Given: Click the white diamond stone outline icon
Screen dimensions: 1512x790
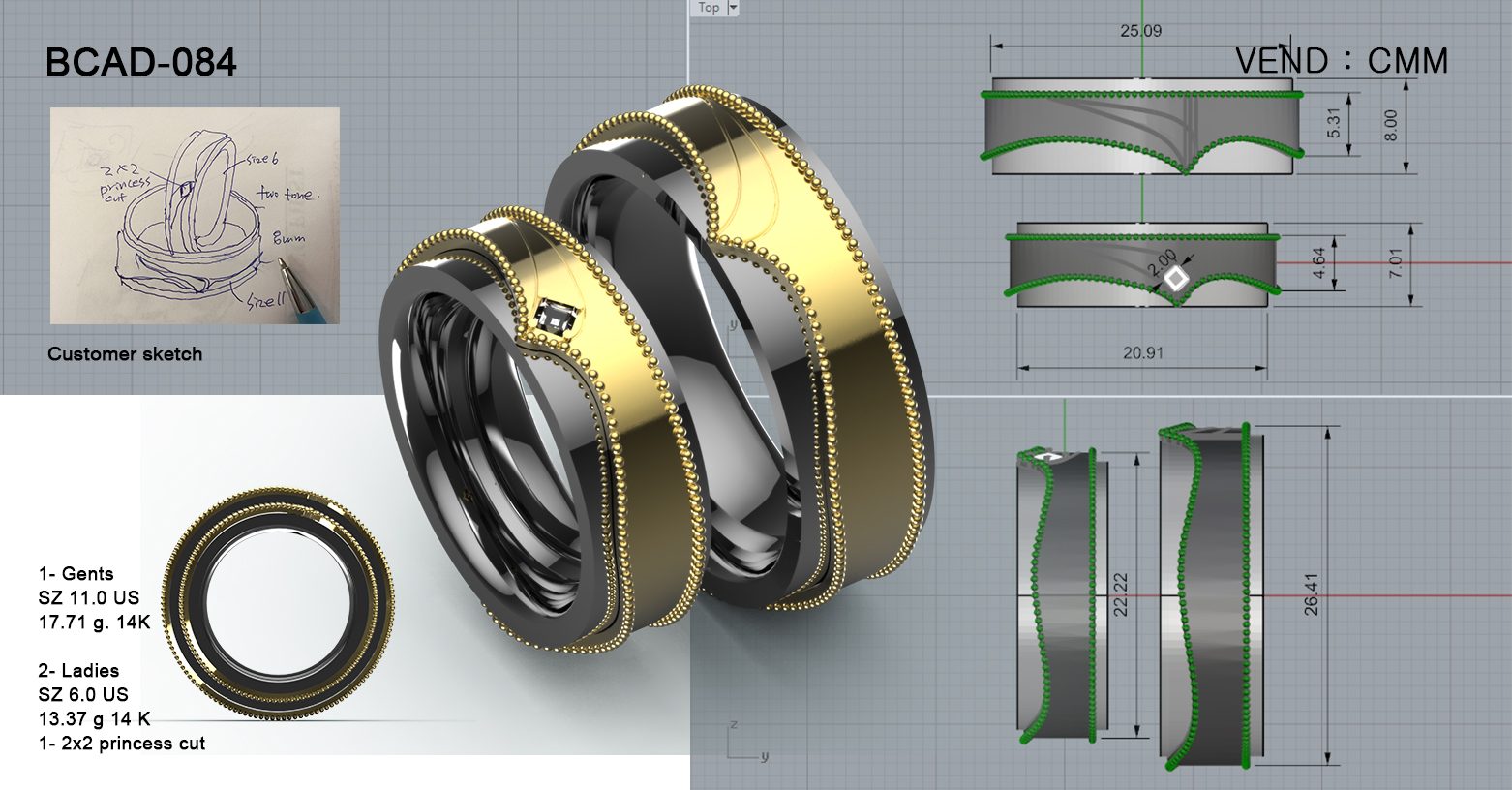Looking at the screenshot, I should (1176, 279).
